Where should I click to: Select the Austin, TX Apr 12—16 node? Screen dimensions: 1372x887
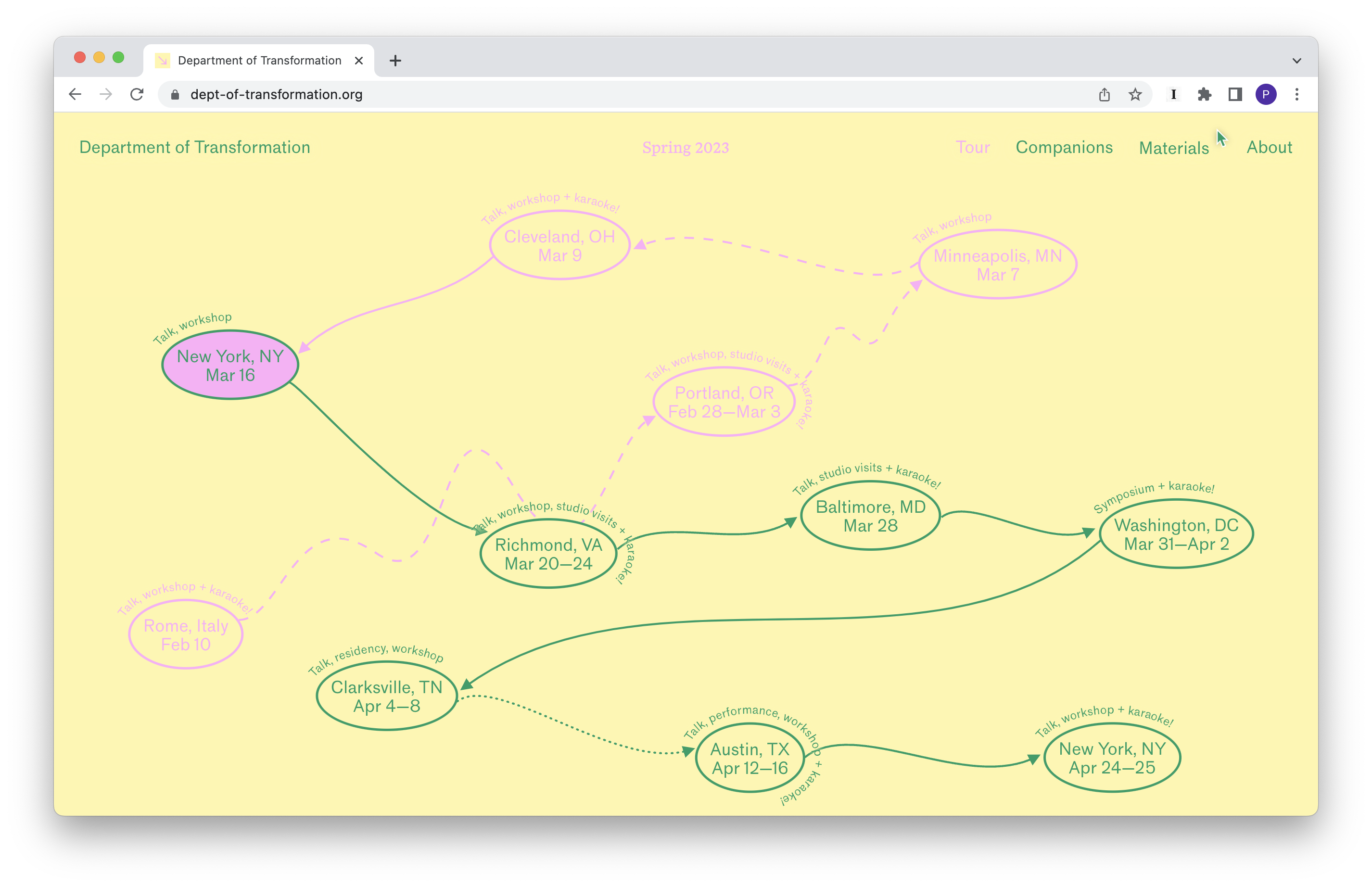click(750, 759)
